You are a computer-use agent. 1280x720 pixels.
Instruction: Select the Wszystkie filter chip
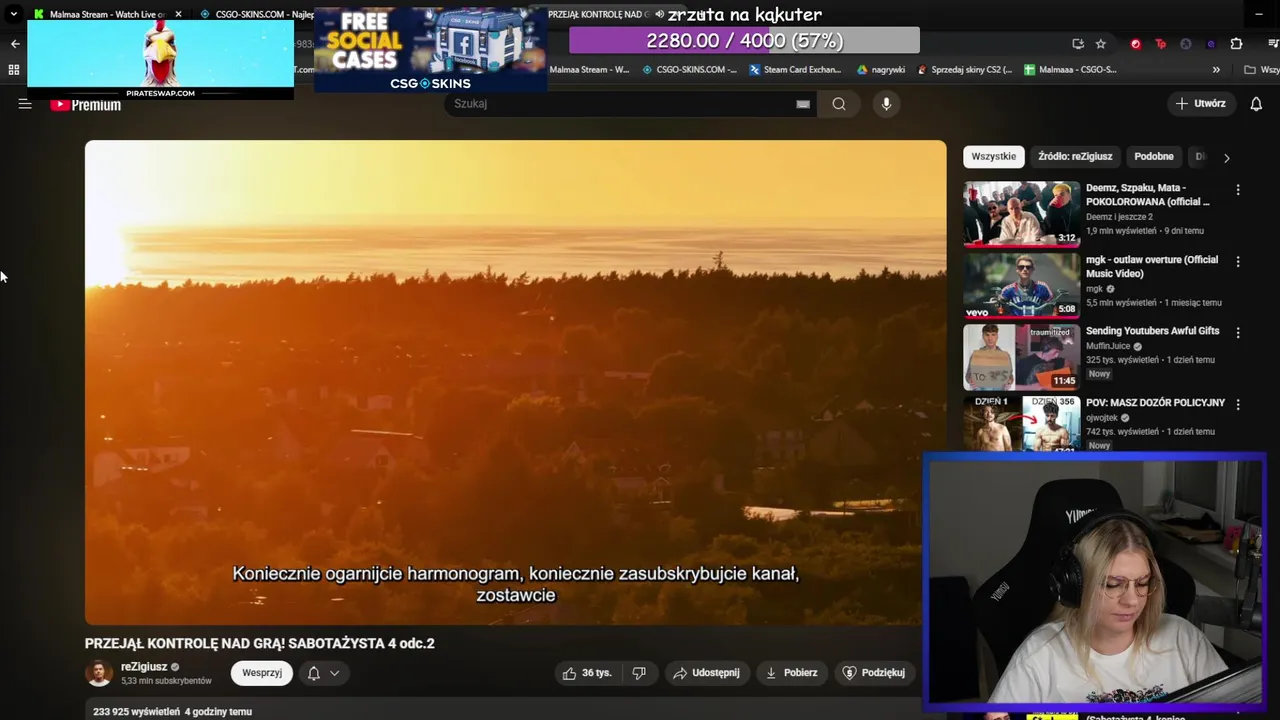click(993, 156)
